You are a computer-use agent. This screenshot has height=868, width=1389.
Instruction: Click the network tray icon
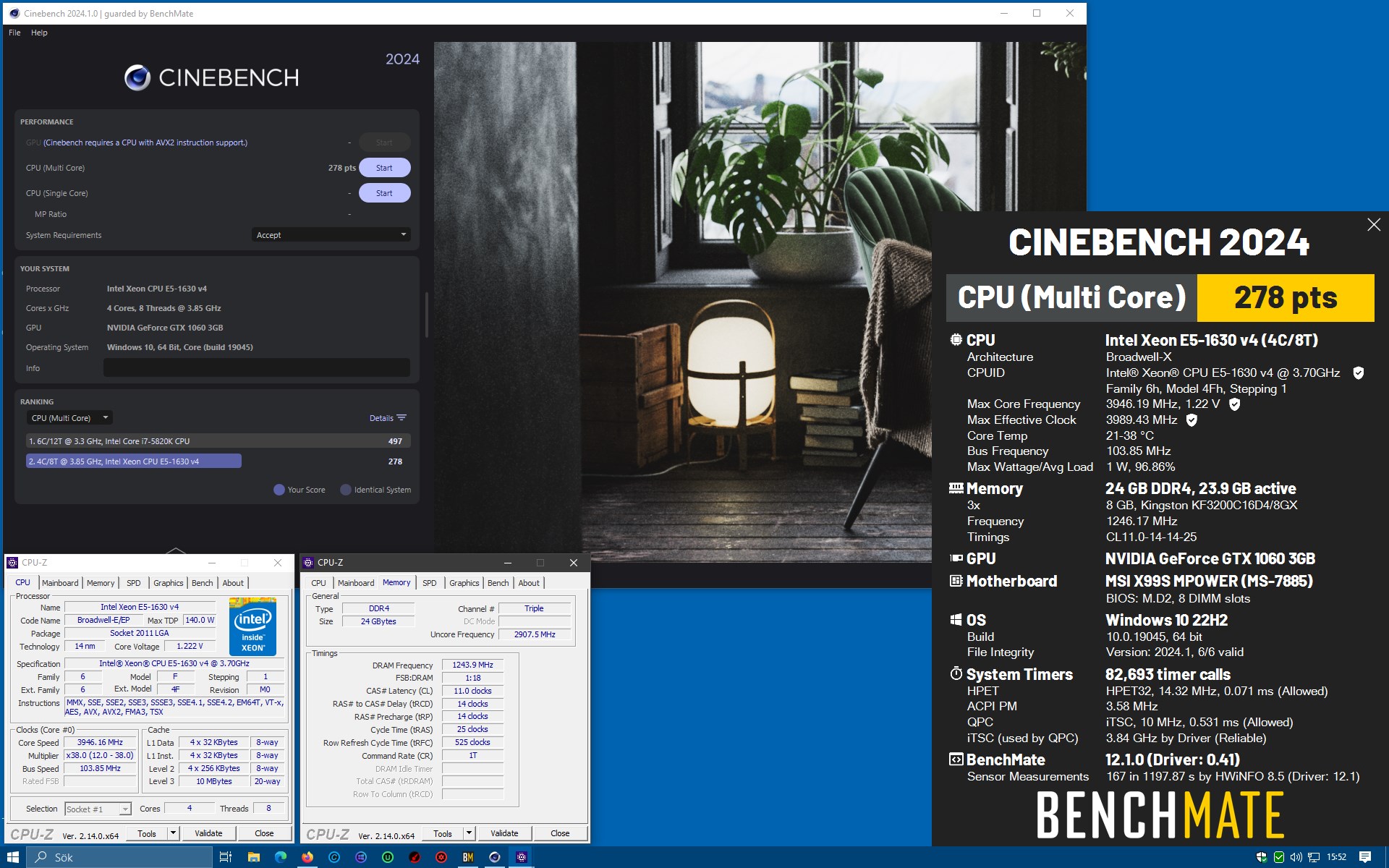pyautogui.click(x=1314, y=857)
